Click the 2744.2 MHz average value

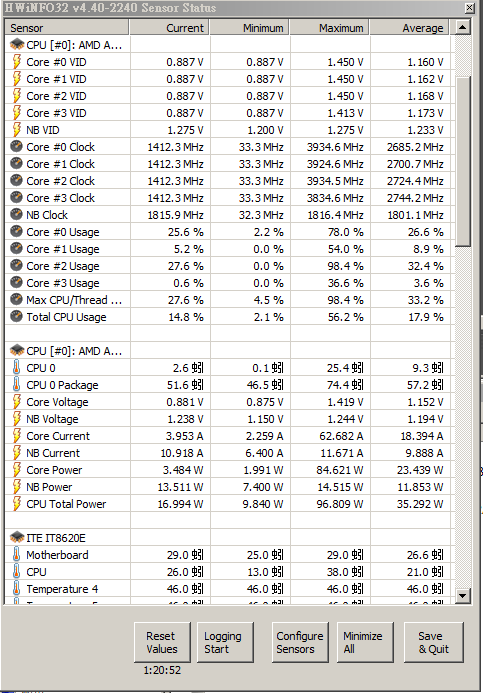415,198
